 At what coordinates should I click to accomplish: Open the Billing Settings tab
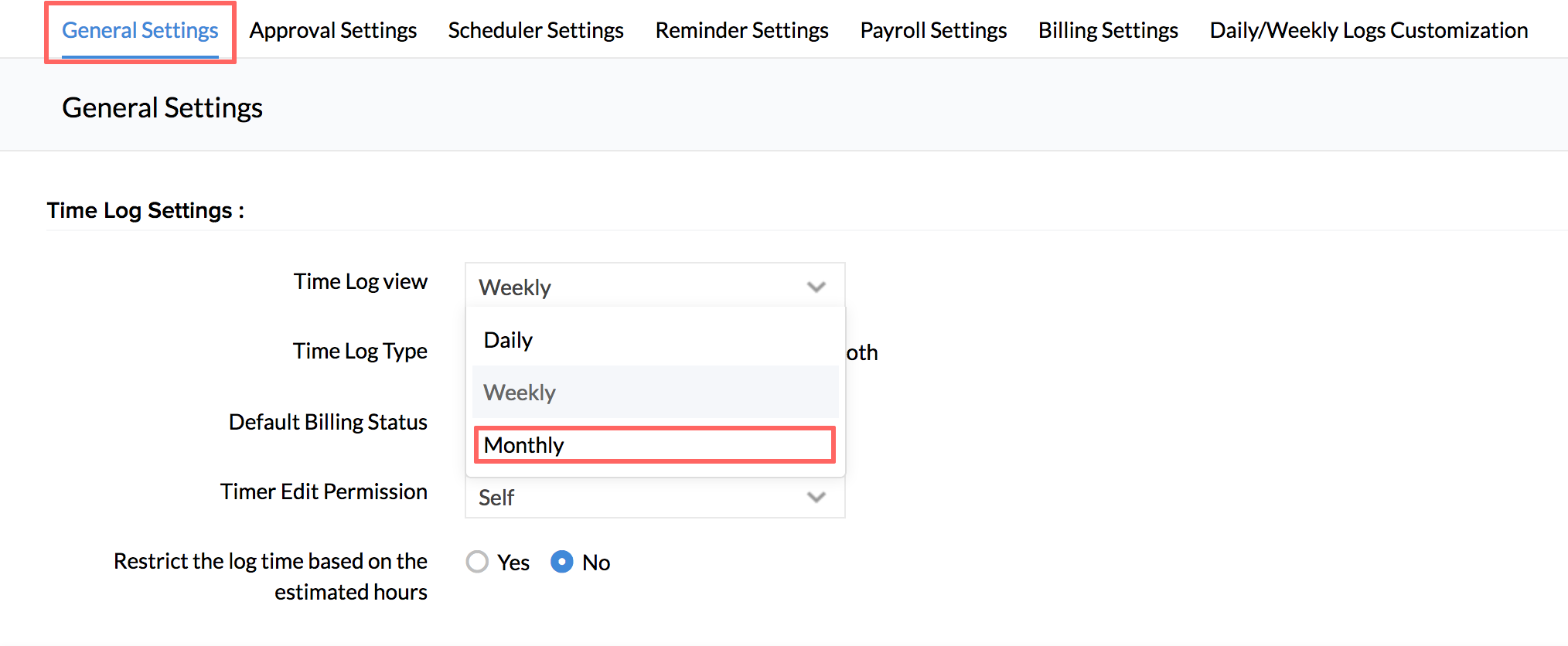coord(1108,30)
